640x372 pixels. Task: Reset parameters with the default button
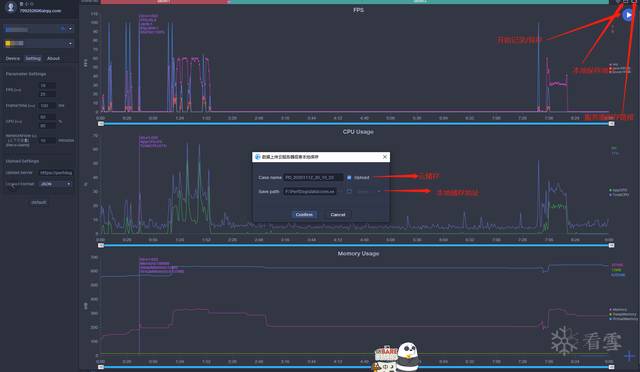(39, 202)
